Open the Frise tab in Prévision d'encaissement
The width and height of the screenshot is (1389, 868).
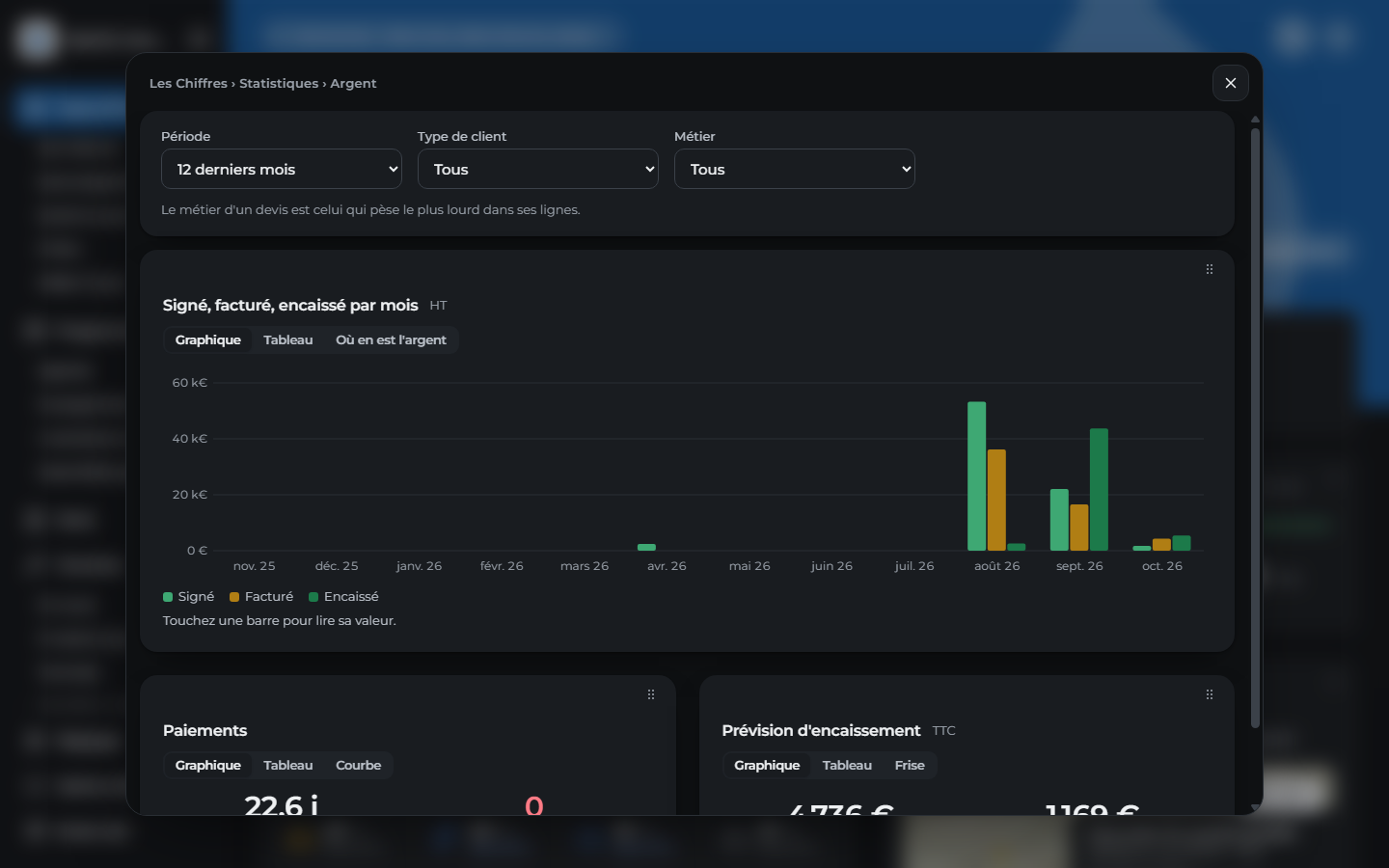pos(910,765)
